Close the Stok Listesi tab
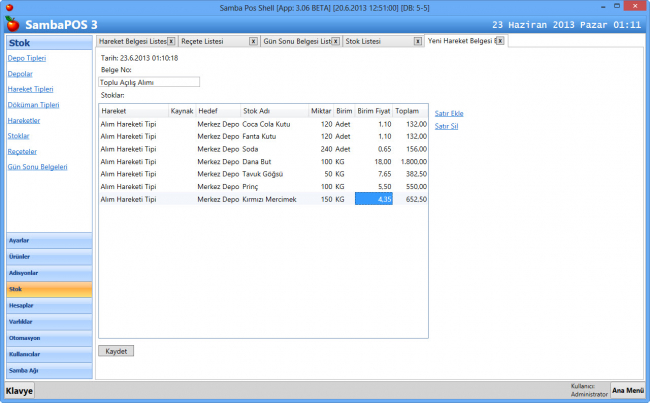The height and width of the screenshot is (403, 650). click(417, 41)
